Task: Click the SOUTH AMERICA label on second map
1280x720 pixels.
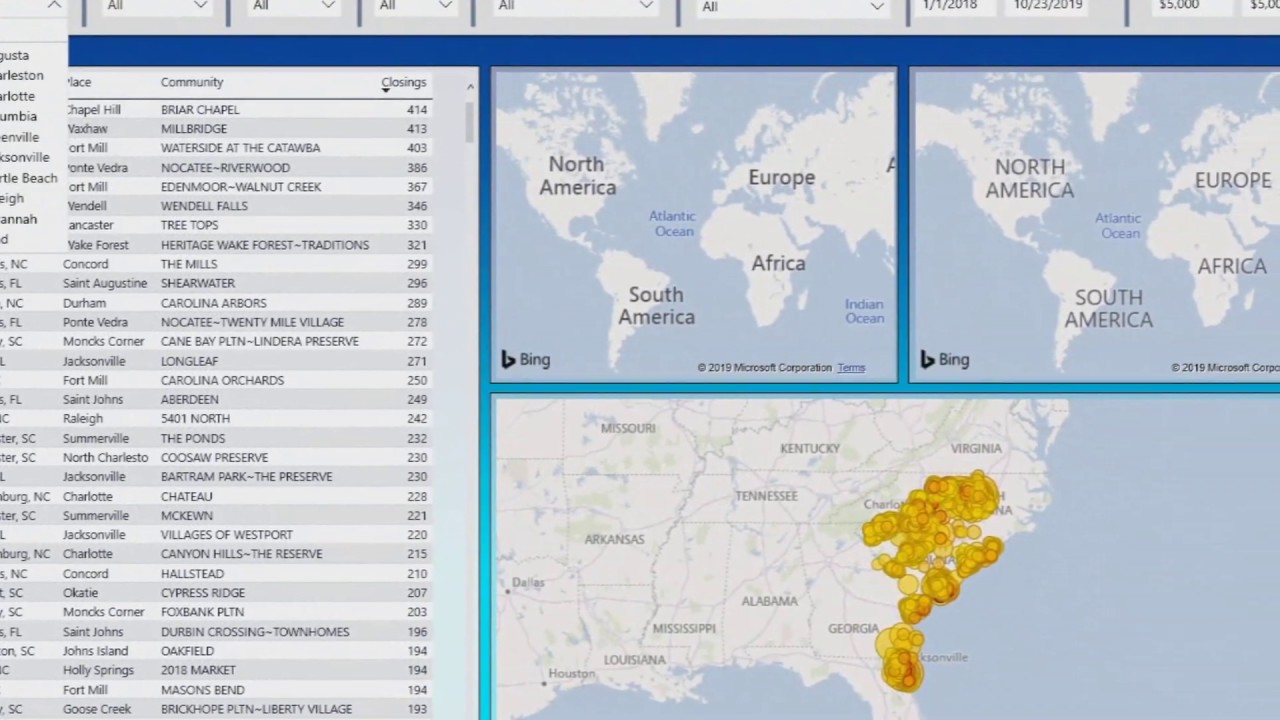Action: click(1109, 309)
